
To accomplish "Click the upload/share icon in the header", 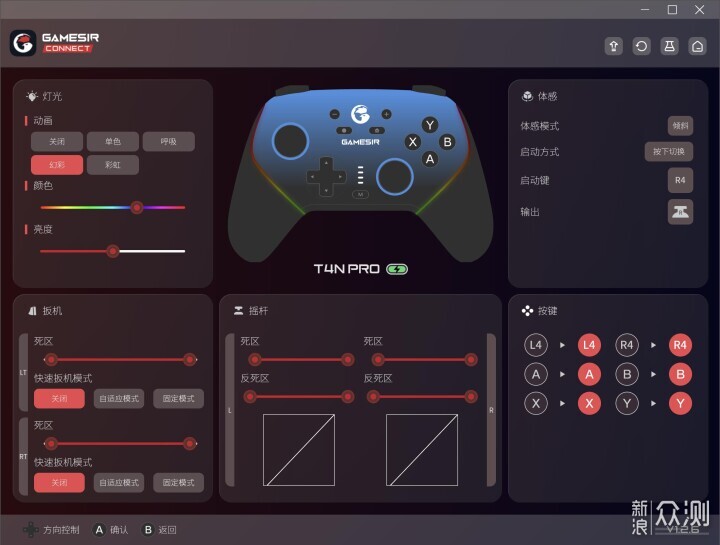I will 613,46.
